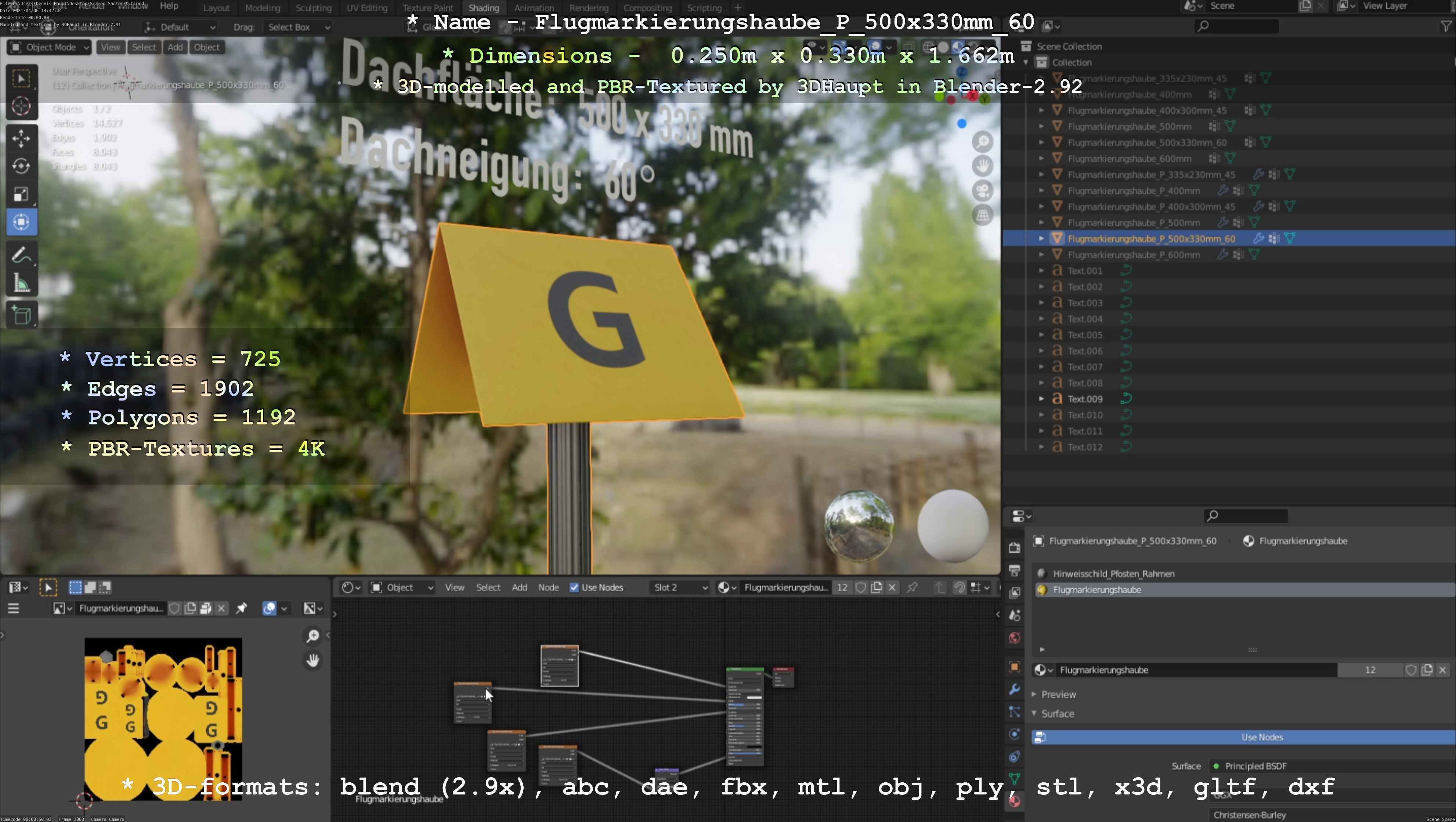Screen dimensions: 1456x822
Task: Open the Node menu in shader editor
Action: [x=548, y=587]
